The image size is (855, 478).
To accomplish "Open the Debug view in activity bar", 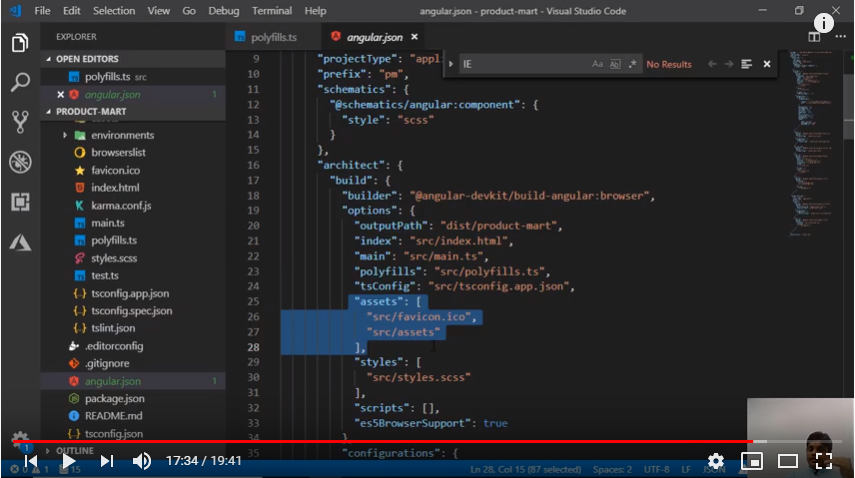I will tap(20, 162).
